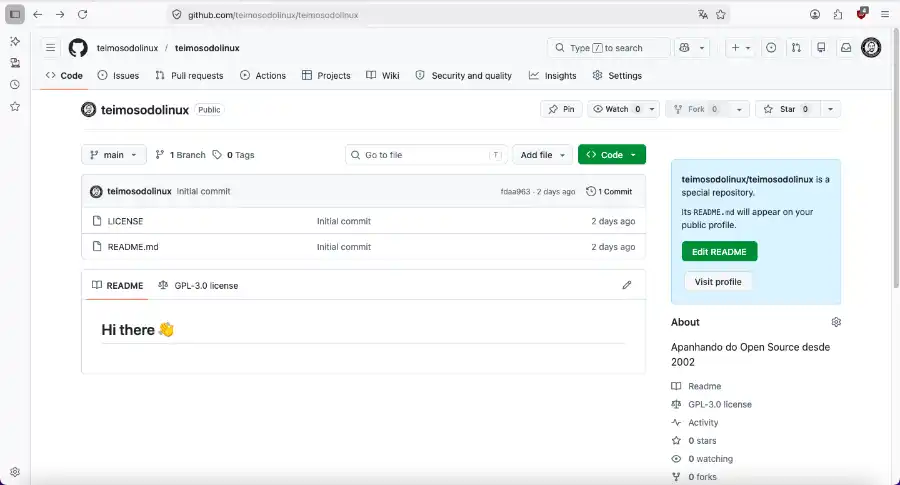Viewport: 900px width, 485px height.
Task: Open pull requests icon in header
Action: (796, 48)
